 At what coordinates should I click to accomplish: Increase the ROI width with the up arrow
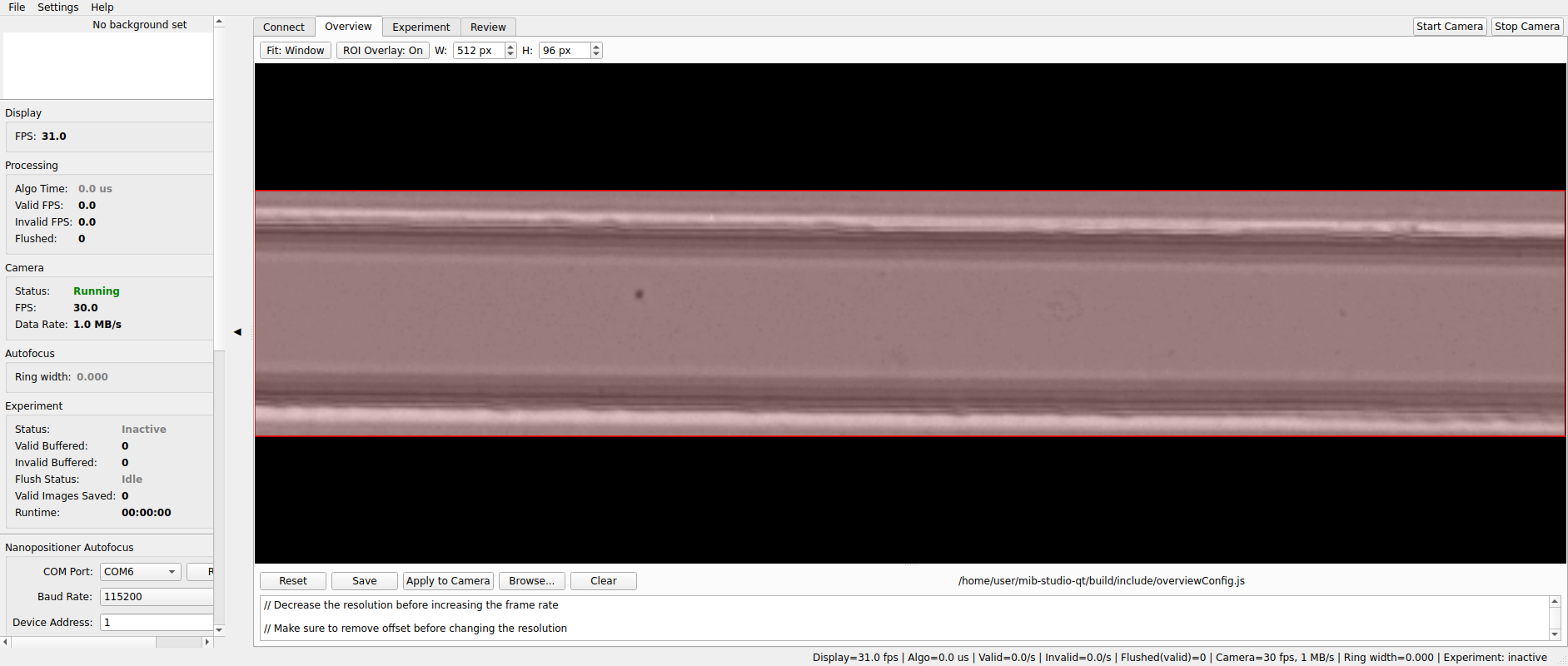(x=510, y=47)
